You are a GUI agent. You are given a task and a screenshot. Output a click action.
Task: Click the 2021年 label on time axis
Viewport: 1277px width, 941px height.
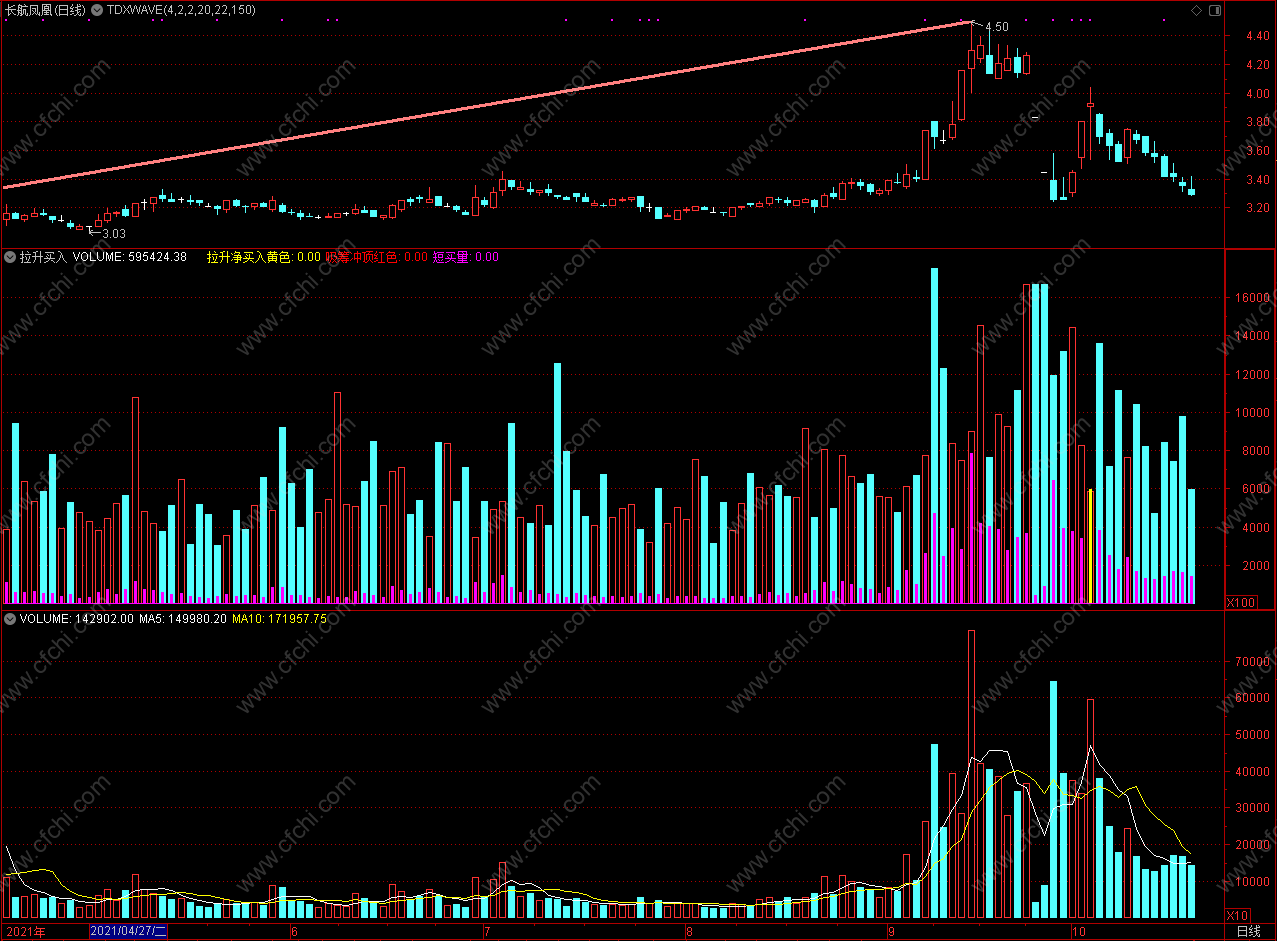(x=25, y=932)
